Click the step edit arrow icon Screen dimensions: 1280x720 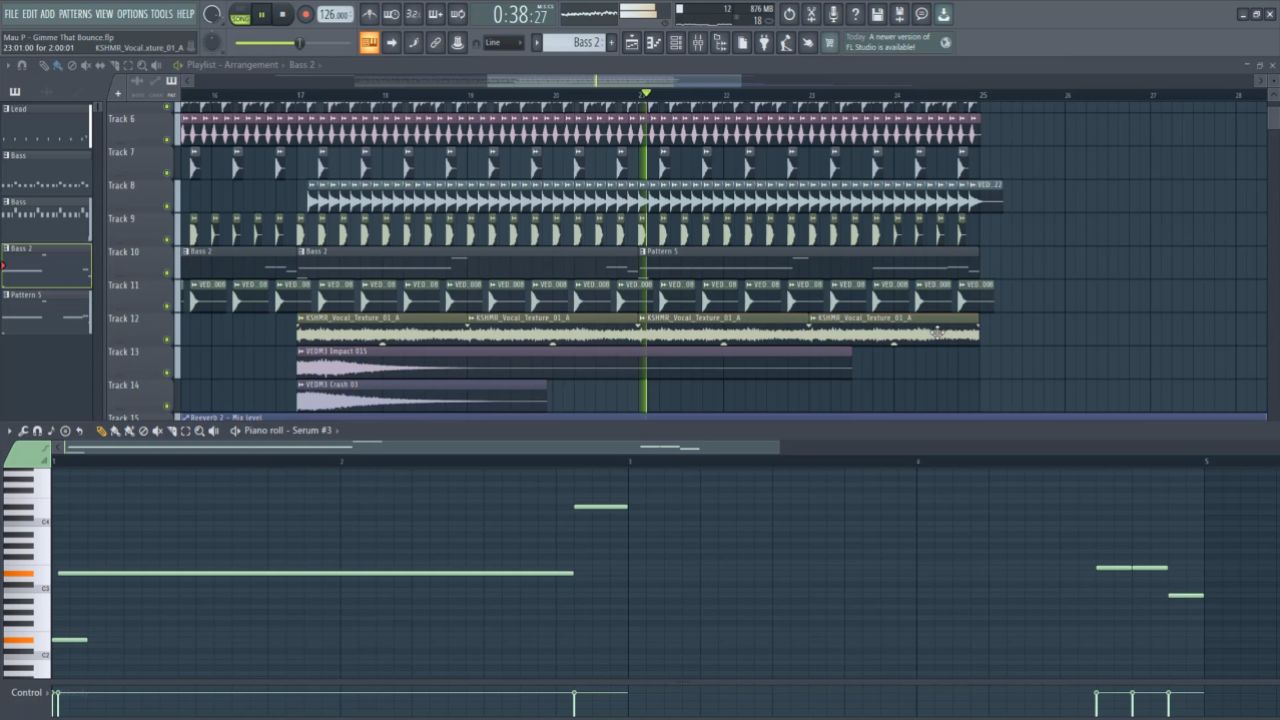[x=391, y=43]
